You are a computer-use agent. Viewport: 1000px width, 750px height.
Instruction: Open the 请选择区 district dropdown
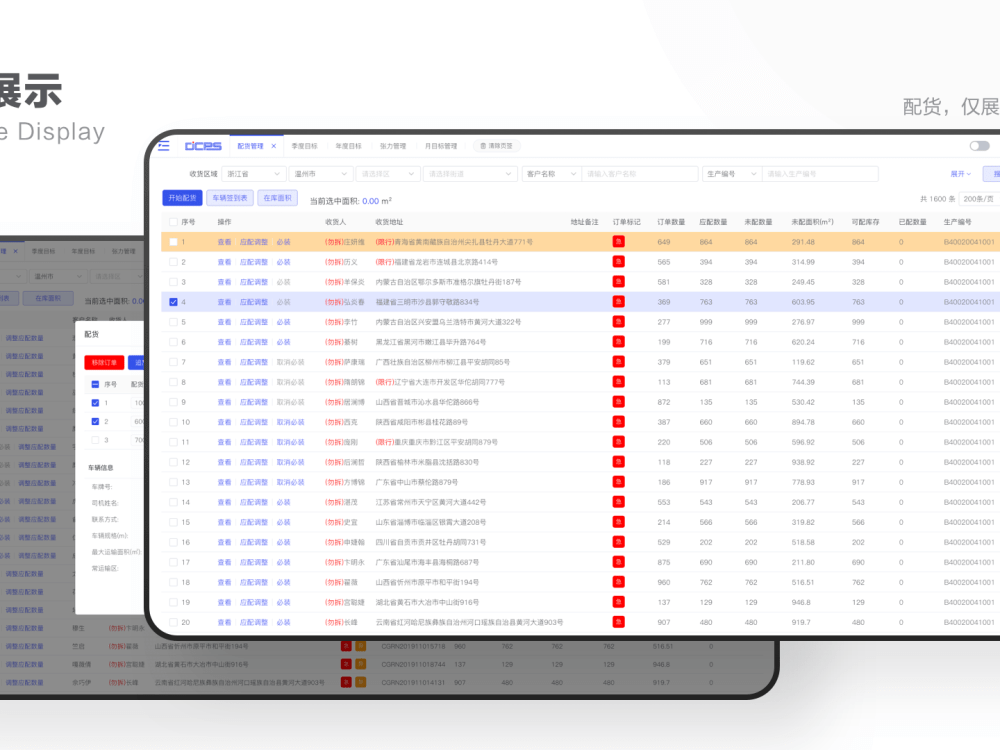[x=388, y=173]
